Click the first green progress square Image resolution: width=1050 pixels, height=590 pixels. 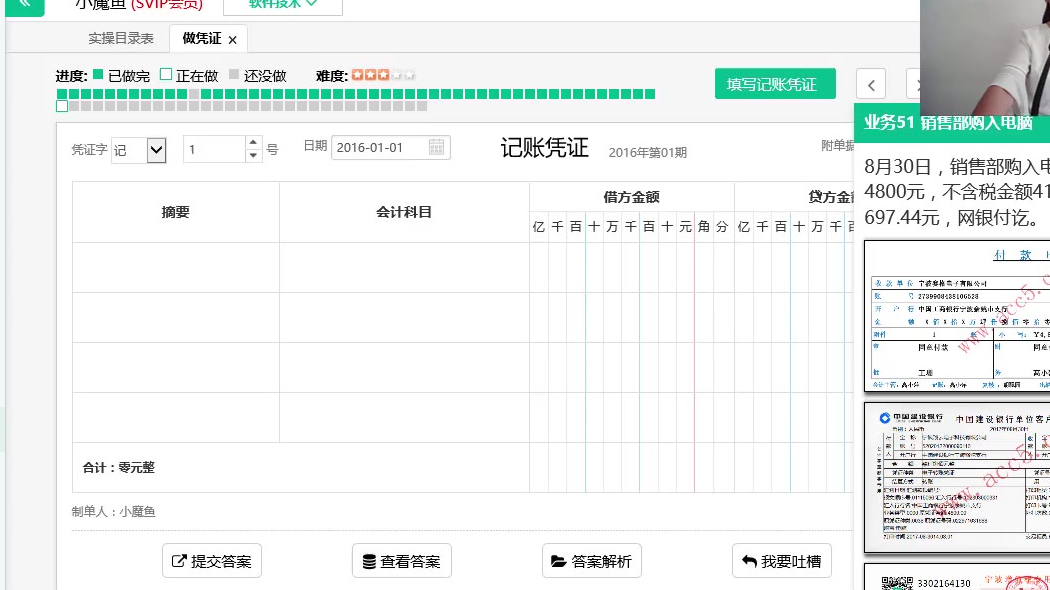tap(62, 94)
